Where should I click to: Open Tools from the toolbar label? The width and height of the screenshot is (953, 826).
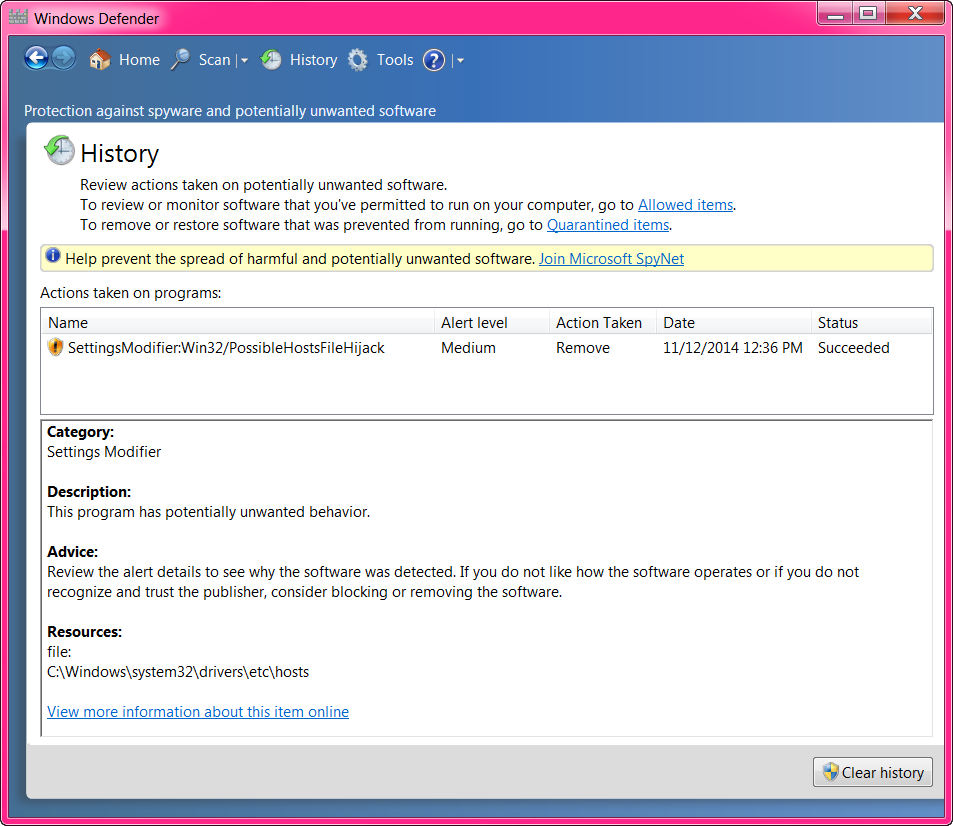(395, 60)
